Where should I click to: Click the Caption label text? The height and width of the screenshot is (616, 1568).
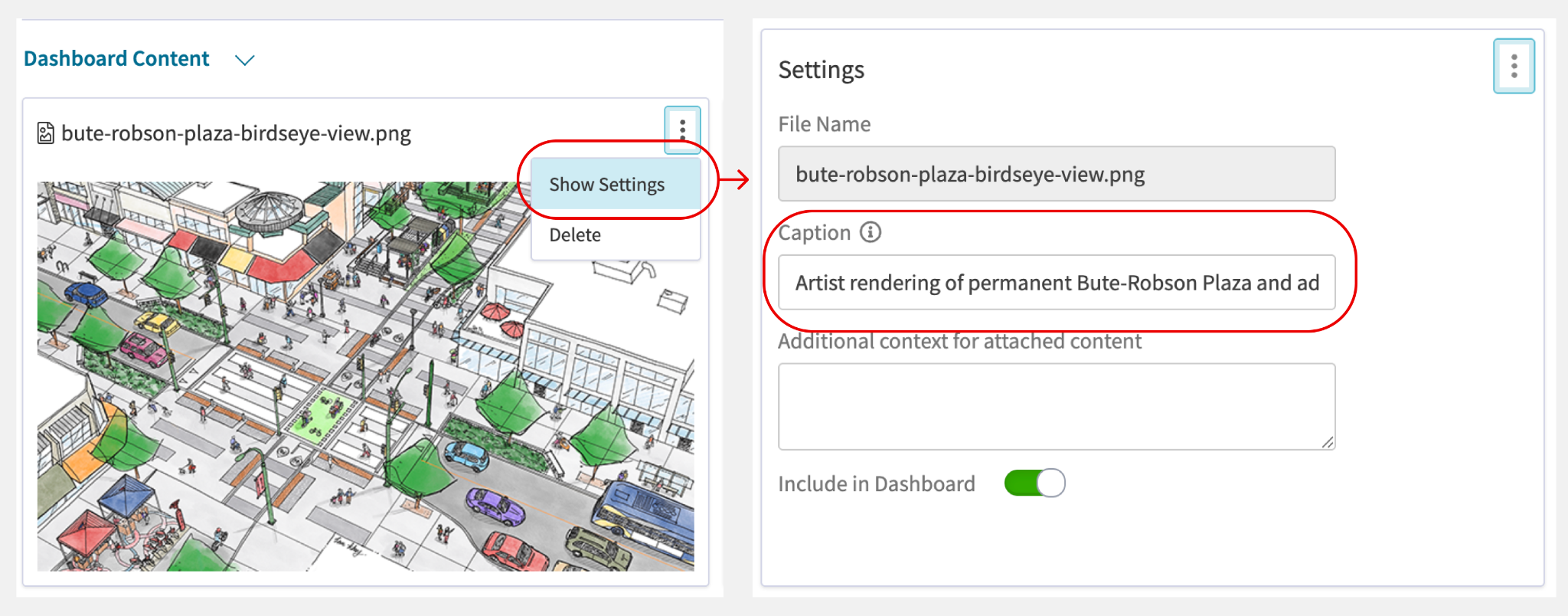click(815, 232)
